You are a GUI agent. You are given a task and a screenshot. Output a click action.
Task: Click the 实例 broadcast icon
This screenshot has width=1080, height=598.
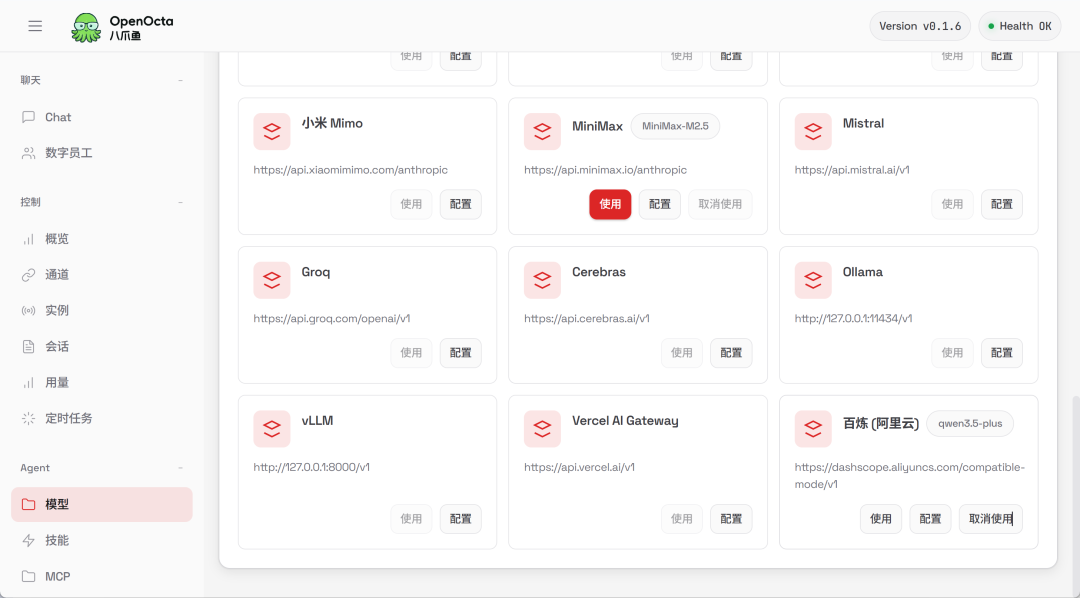coord(28,311)
